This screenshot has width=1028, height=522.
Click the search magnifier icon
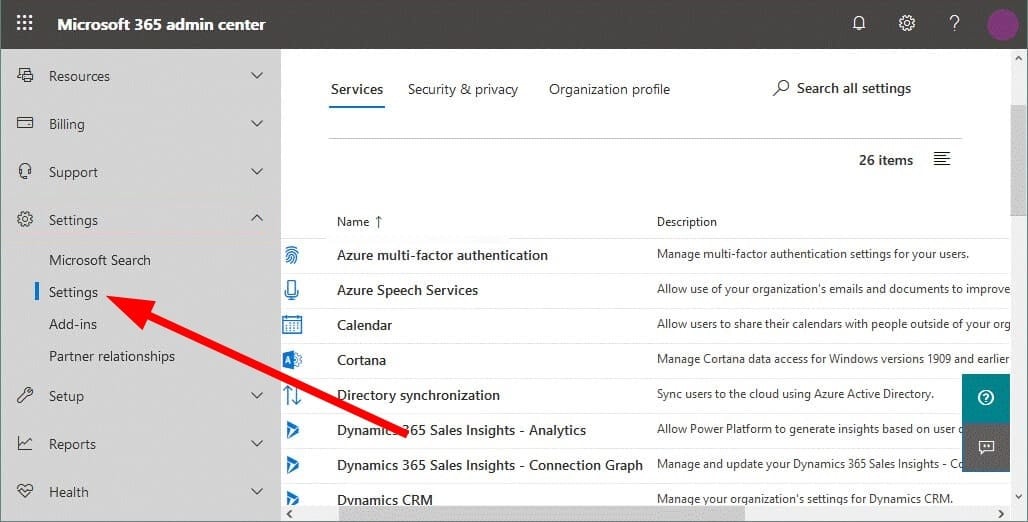pyautogui.click(x=781, y=88)
